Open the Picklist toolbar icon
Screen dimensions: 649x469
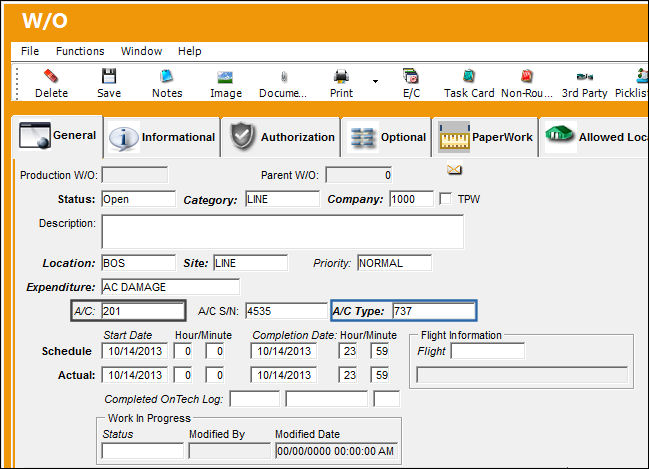(642, 76)
